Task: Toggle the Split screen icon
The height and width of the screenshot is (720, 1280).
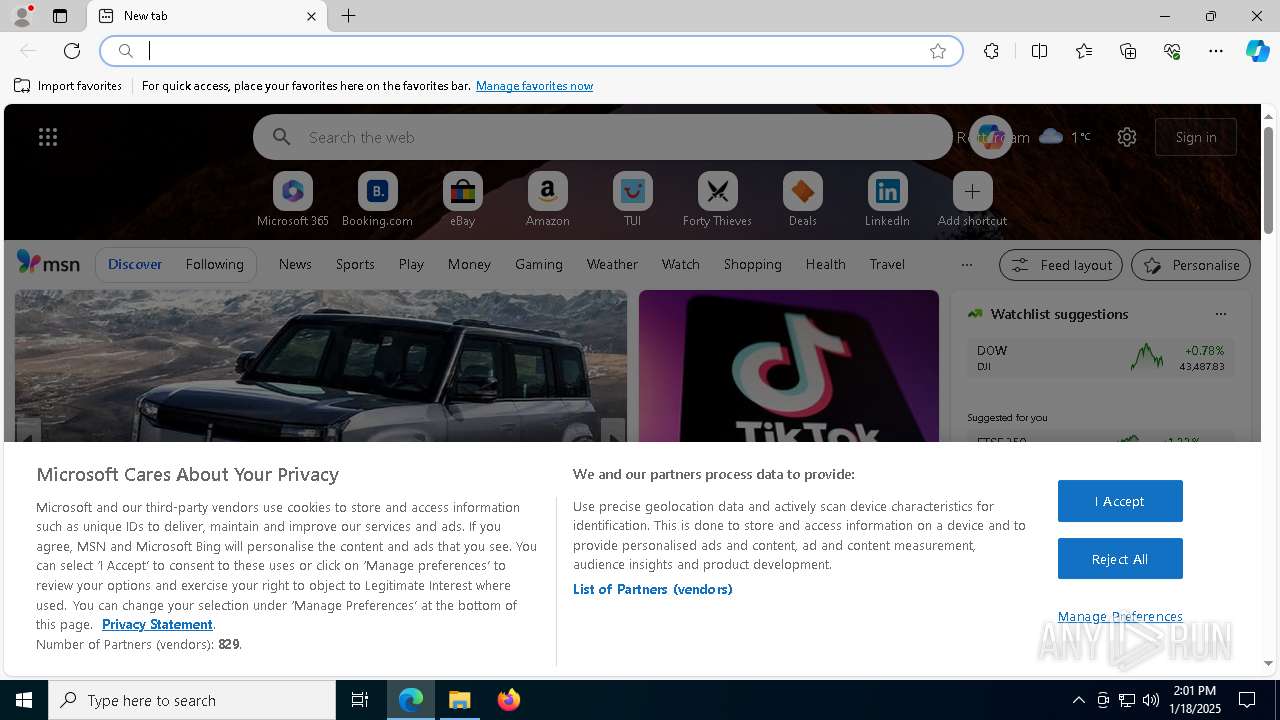Action: [1039, 51]
